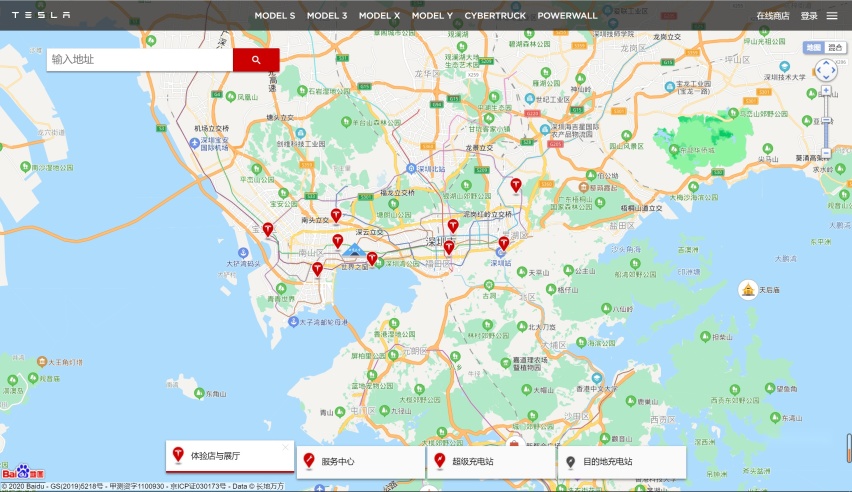Pan the map left with the arrow control

[x=818, y=70]
